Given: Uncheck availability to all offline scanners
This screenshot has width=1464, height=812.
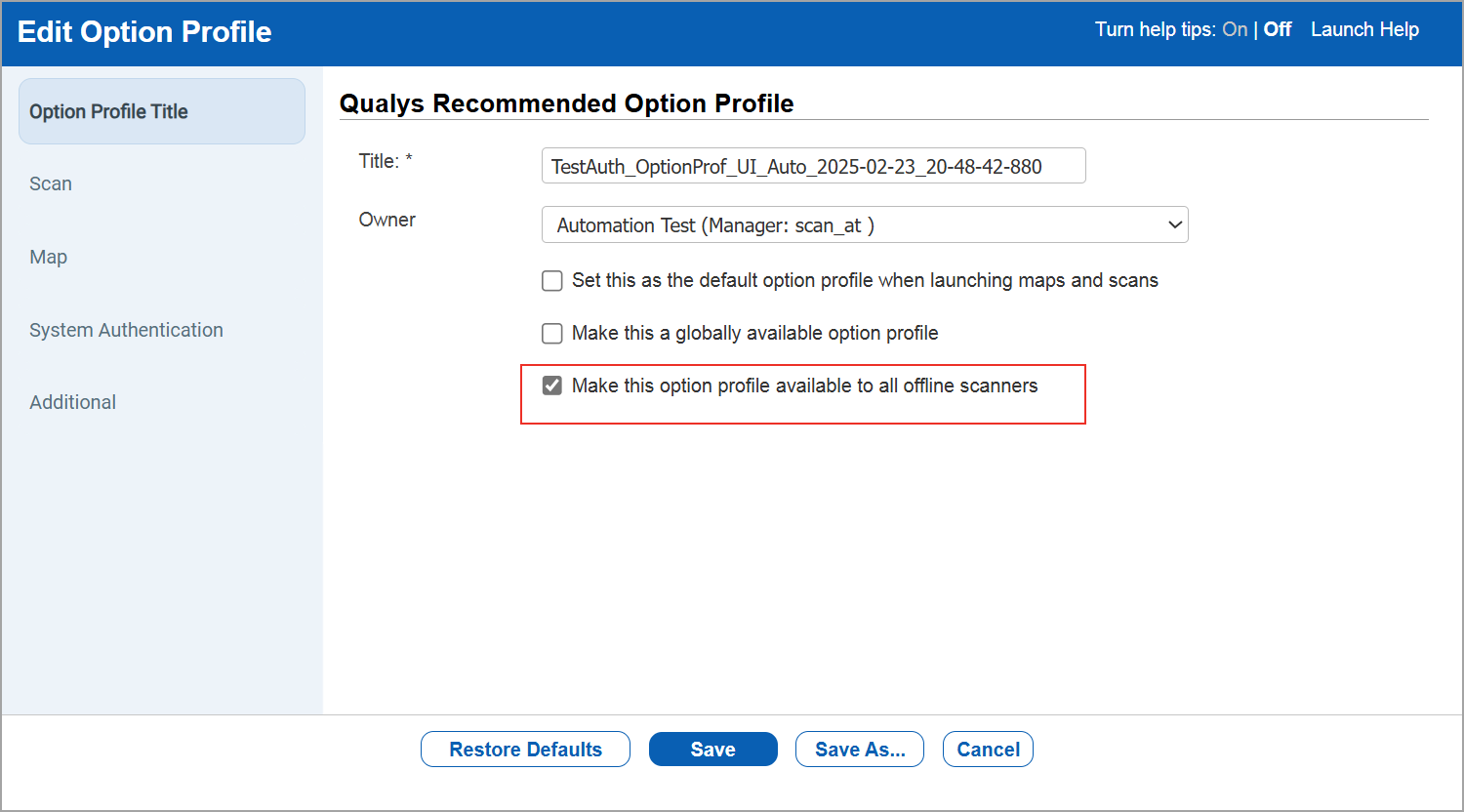Looking at the screenshot, I should click(x=551, y=385).
